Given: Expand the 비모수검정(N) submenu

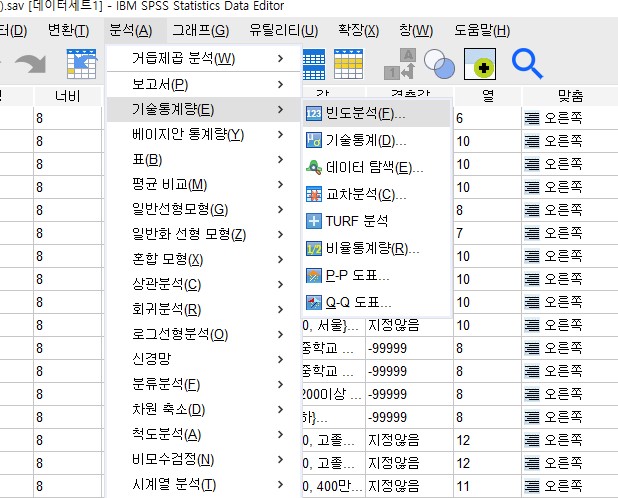Looking at the screenshot, I should coord(204,460).
